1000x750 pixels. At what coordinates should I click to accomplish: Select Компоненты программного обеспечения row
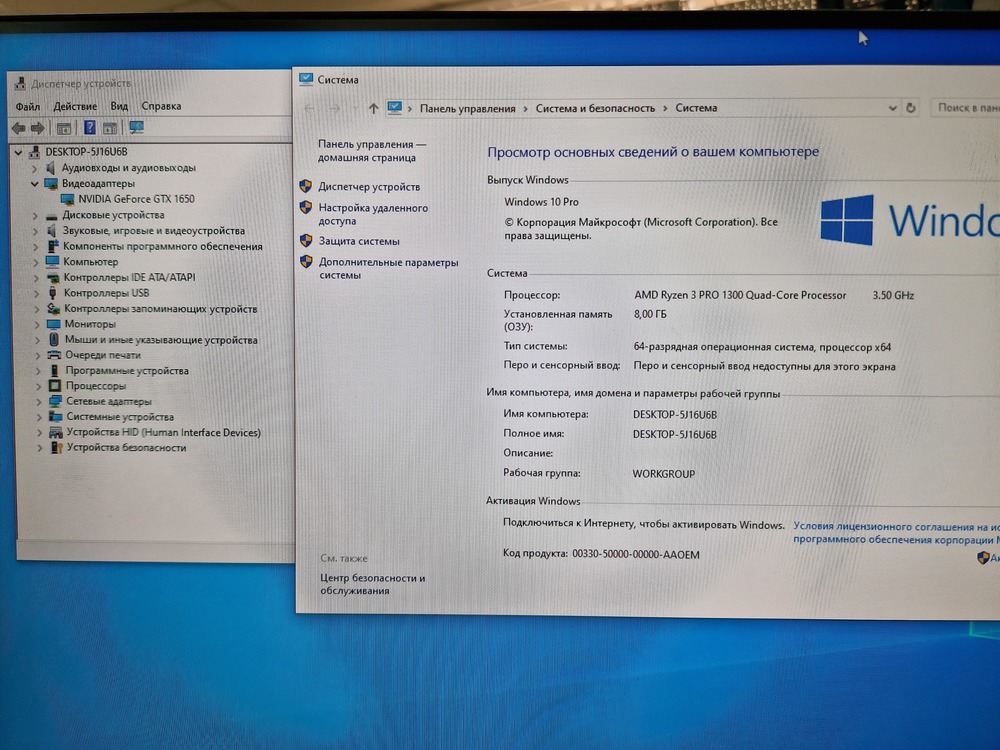coord(163,246)
